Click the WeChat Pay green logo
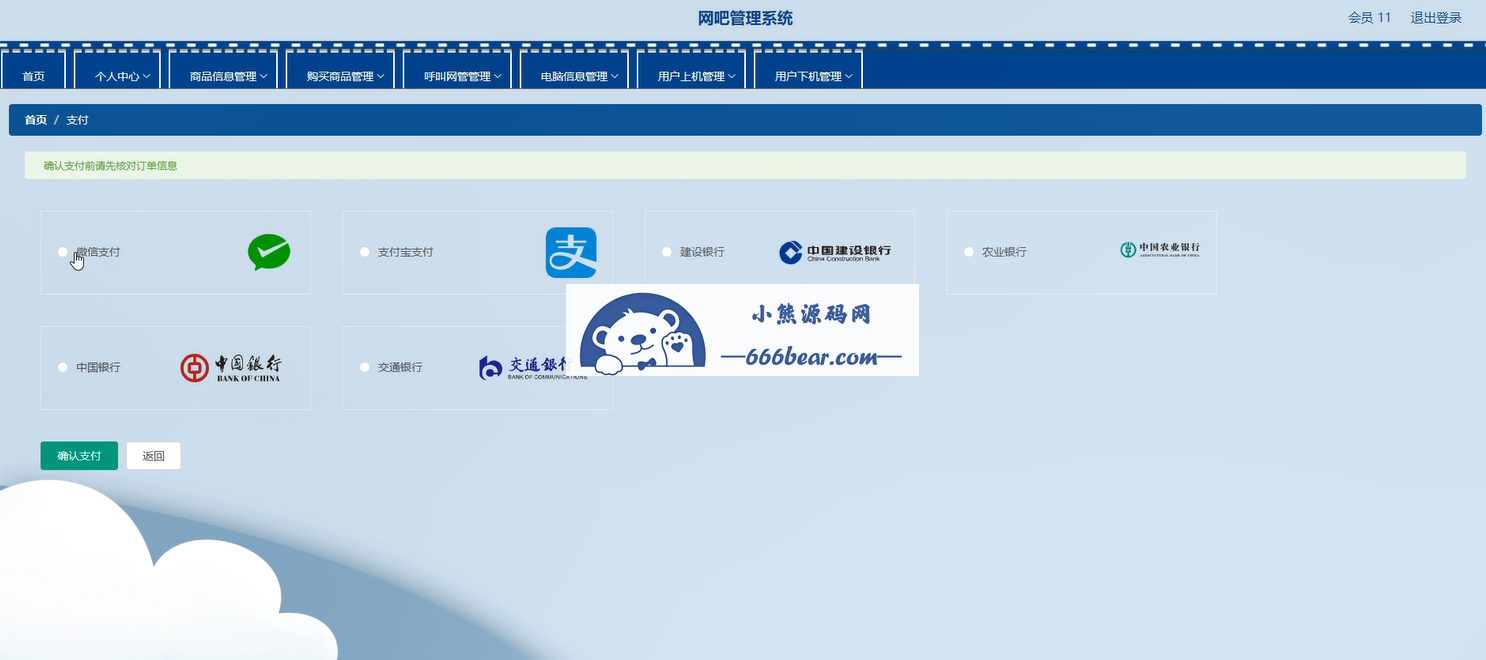 click(x=269, y=252)
